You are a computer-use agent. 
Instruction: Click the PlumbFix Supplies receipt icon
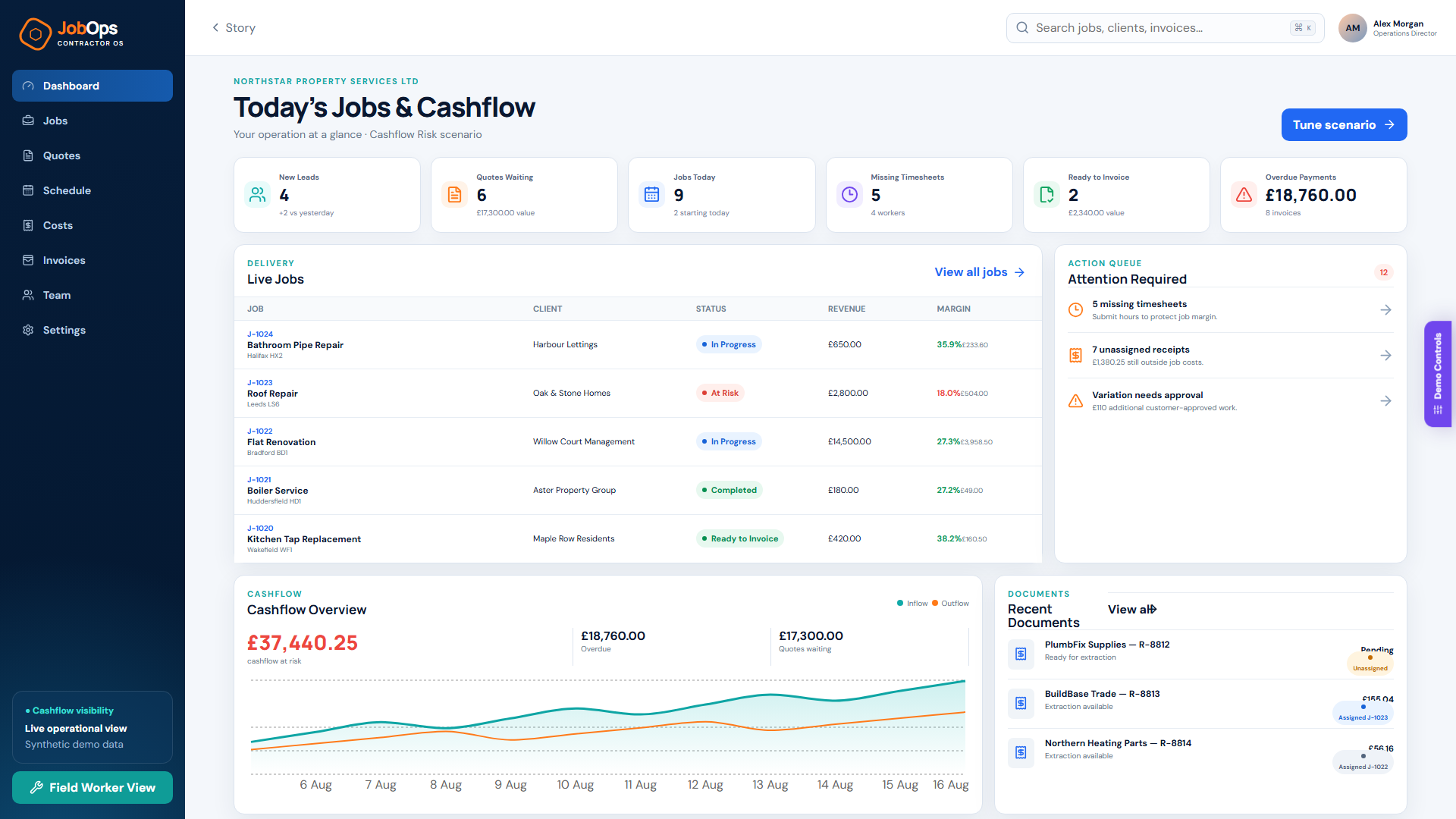pyautogui.click(x=1021, y=654)
